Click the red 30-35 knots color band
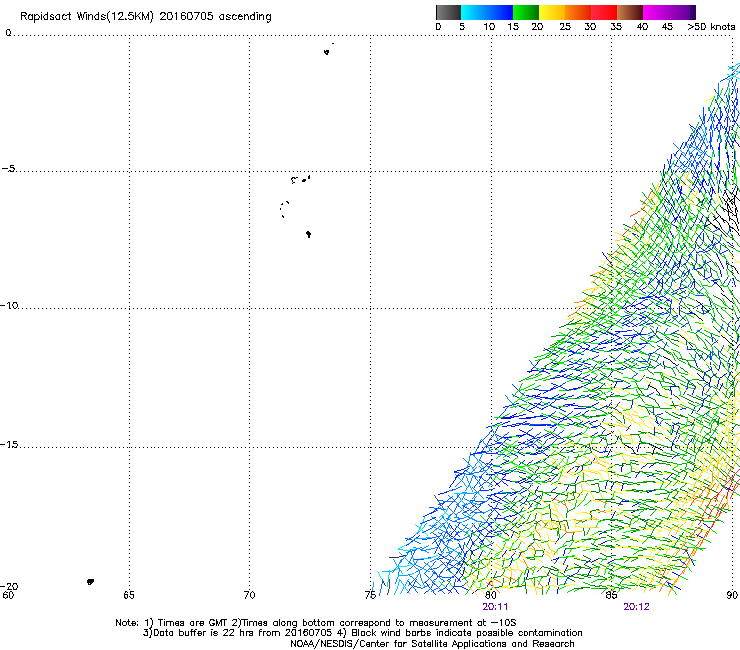The image size is (740, 650). point(604,12)
